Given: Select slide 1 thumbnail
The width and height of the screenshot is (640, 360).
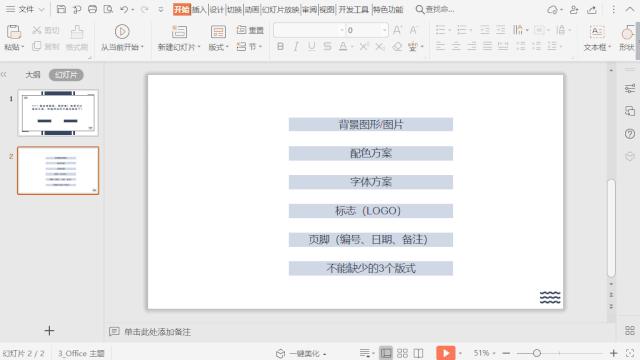Looking at the screenshot, I should click(x=58, y=113).
